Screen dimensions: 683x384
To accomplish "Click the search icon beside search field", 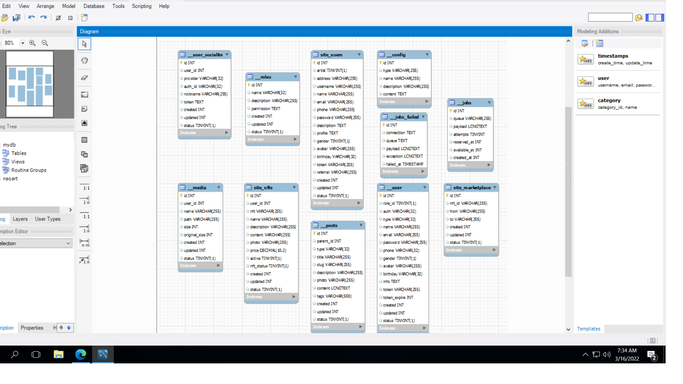I will [639, 17].
